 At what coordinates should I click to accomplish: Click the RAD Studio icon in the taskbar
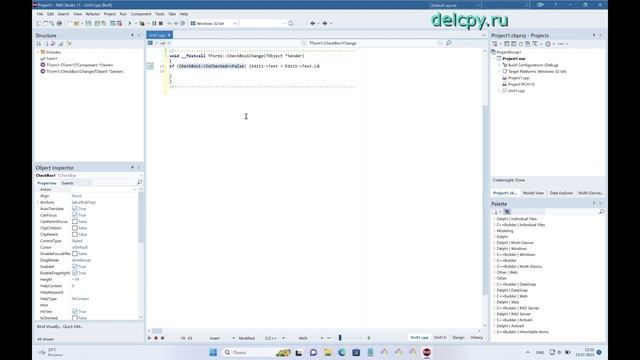[x=427, y=352]
